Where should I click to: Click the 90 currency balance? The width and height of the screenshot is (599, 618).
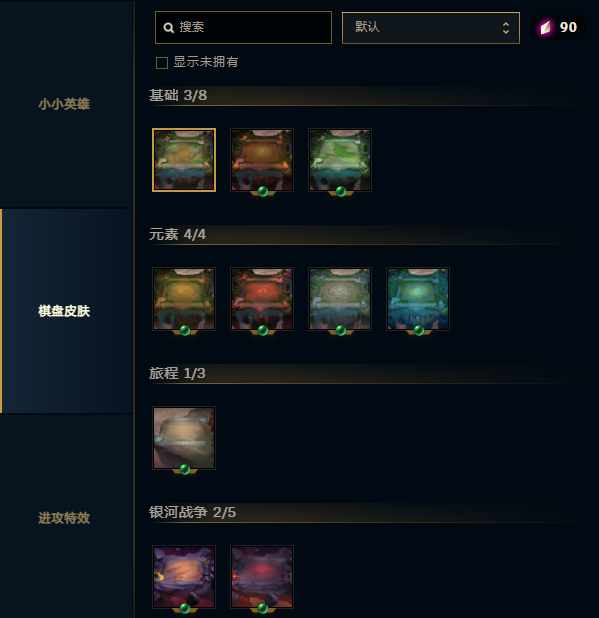(568, 27)
